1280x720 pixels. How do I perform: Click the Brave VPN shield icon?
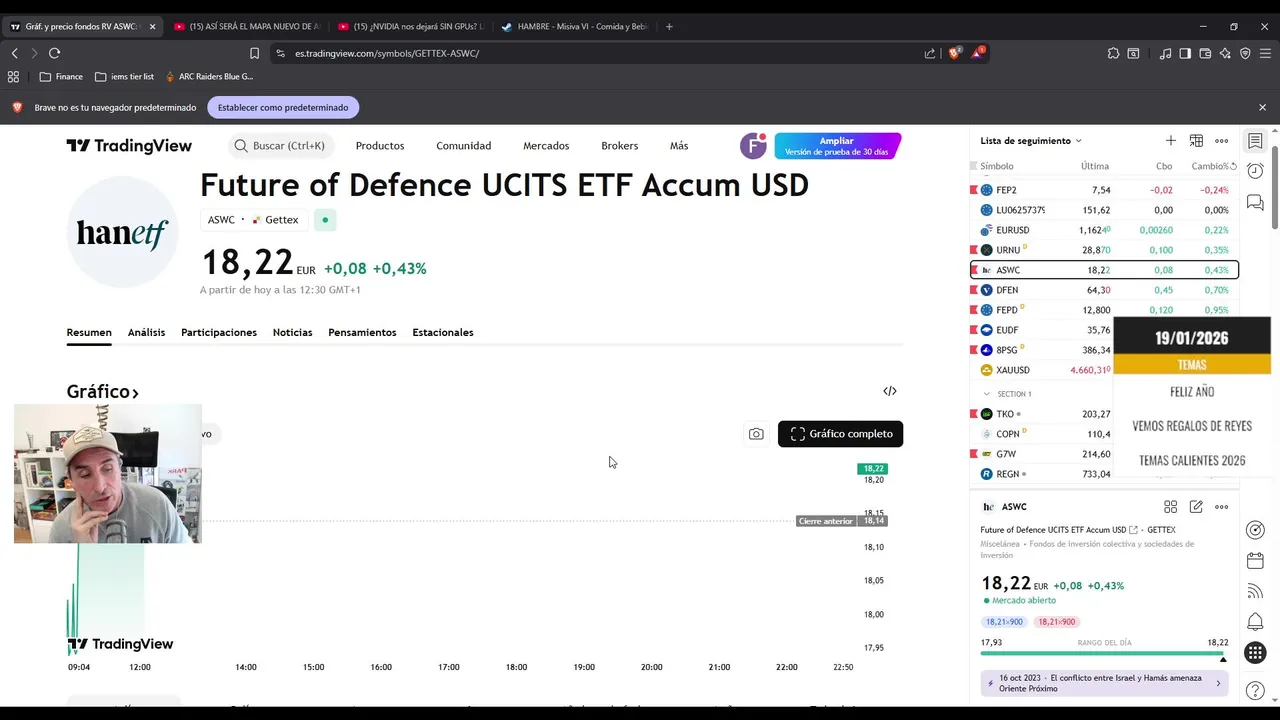point(1245,53)
